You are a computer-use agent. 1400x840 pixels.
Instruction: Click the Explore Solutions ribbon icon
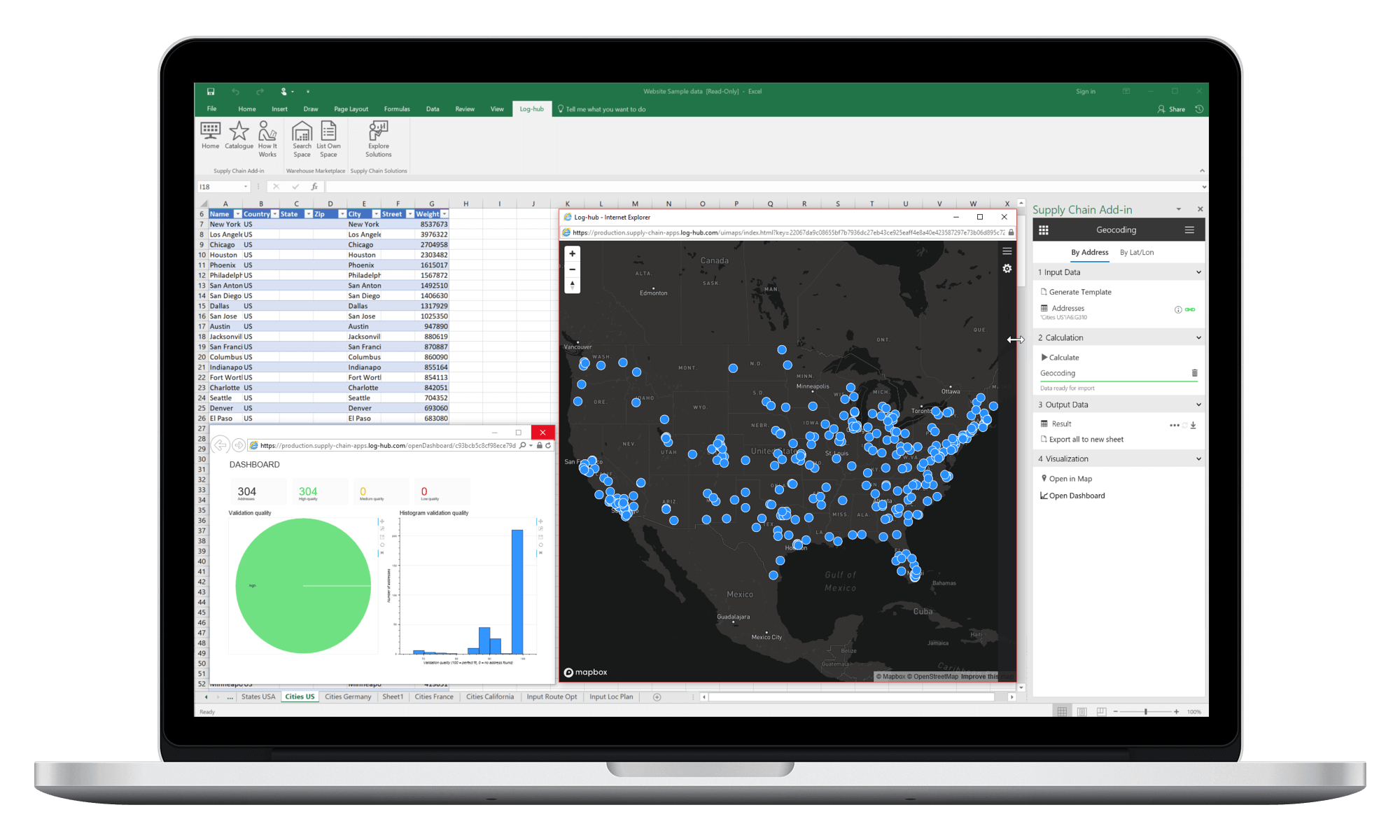[378, 132]
